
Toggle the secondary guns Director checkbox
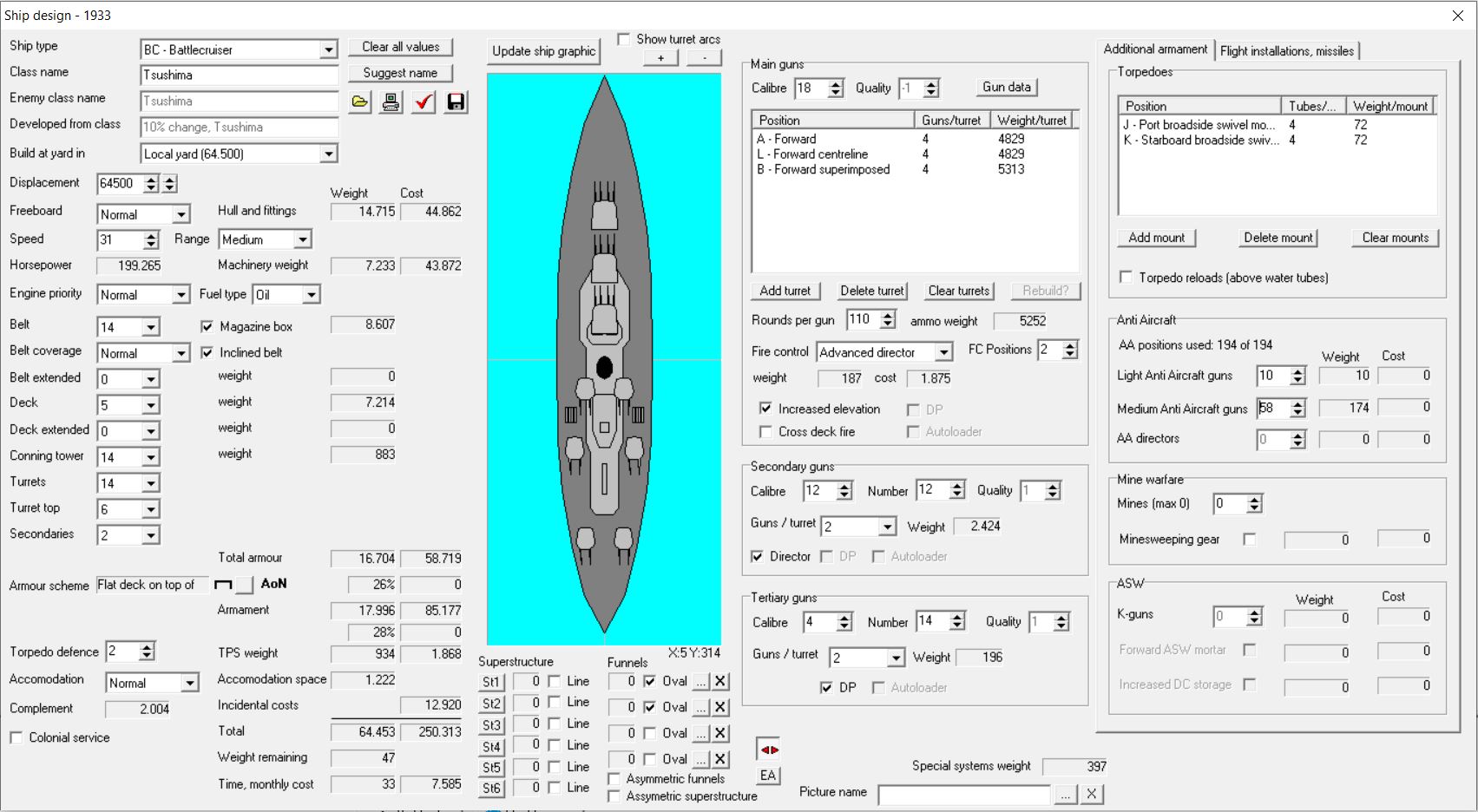tap(757, 557)
